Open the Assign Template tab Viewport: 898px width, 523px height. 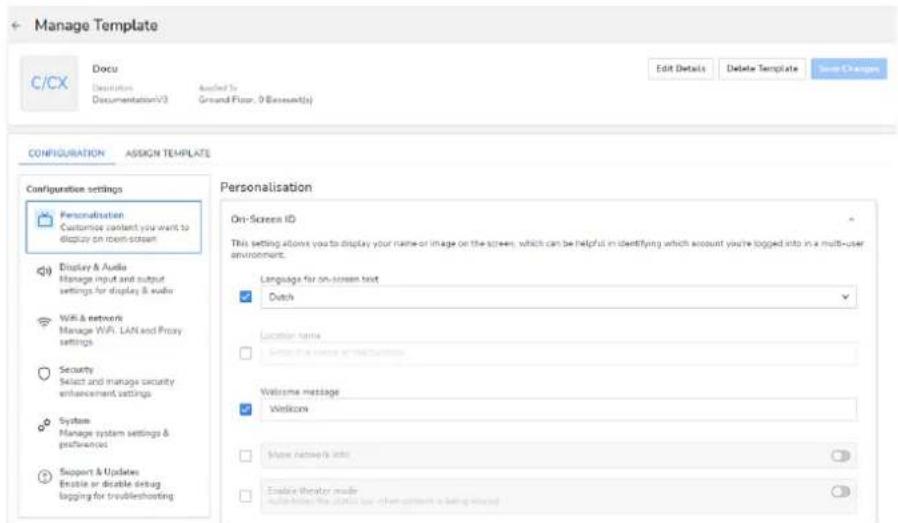click(168, 154)
